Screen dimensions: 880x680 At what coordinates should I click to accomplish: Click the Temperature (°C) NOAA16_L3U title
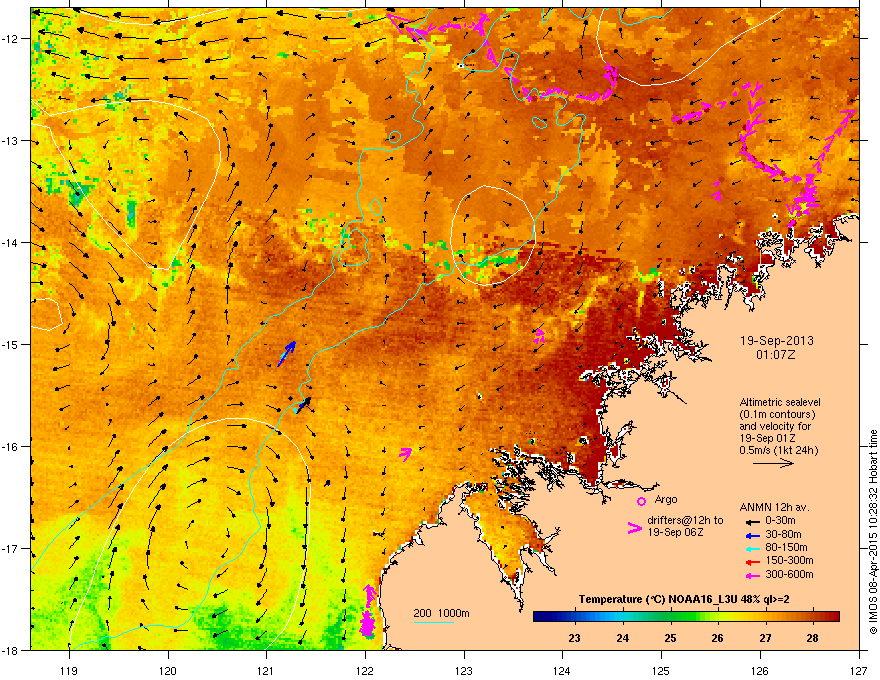click(684, 599)
